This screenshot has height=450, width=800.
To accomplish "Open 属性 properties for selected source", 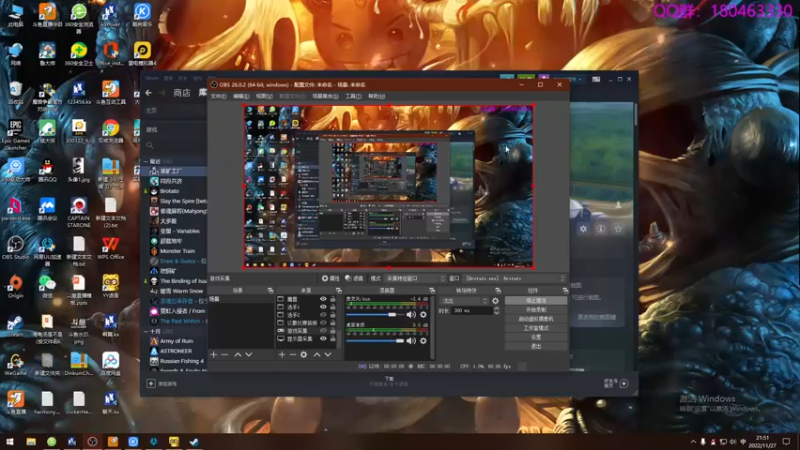I will pos(330,279).
